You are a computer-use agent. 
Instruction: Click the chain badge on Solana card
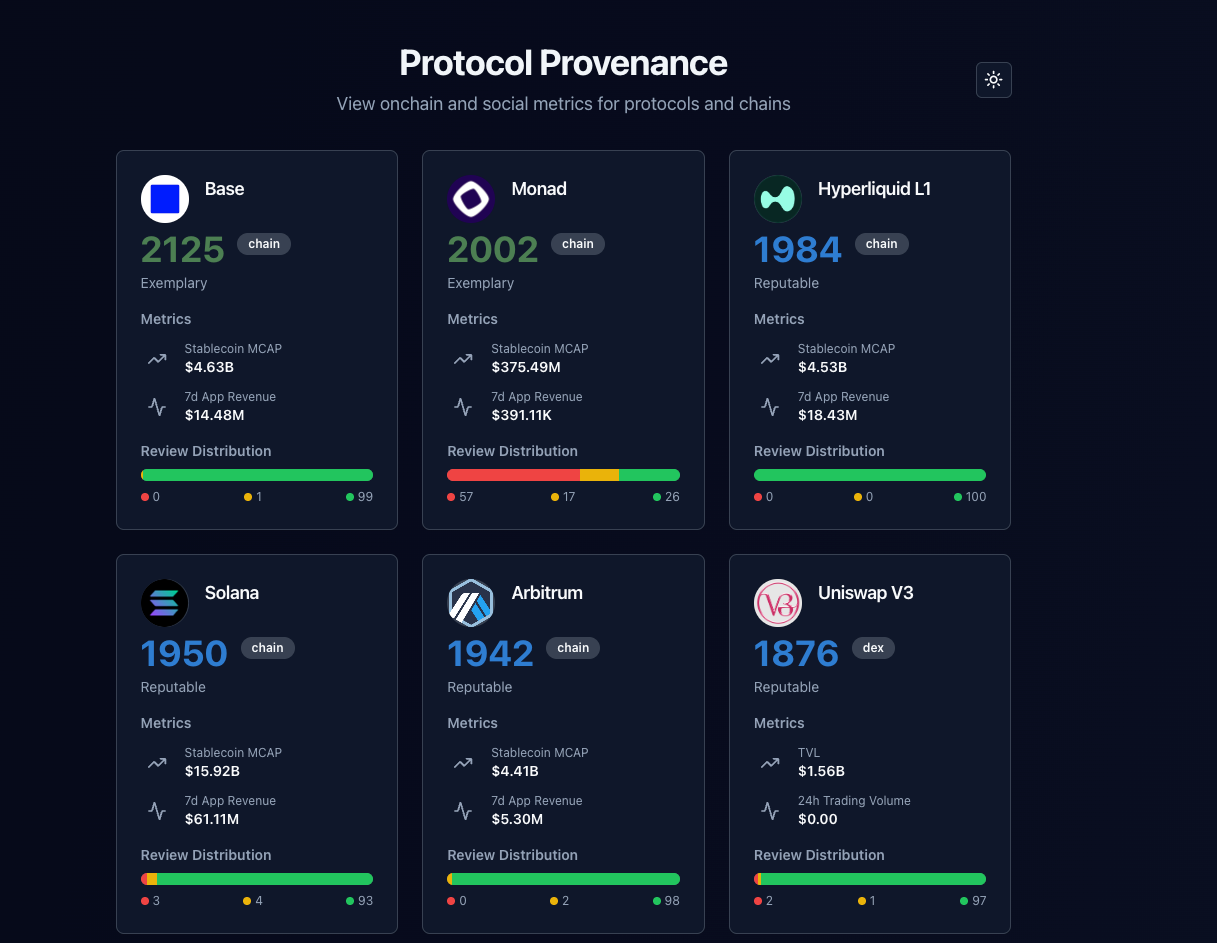[267, 647]
